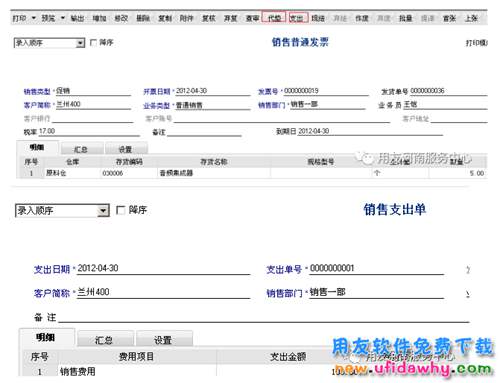Click the 打印 toolbar button
The width and height of the screenshot is (500, 383).
[19, 18]
